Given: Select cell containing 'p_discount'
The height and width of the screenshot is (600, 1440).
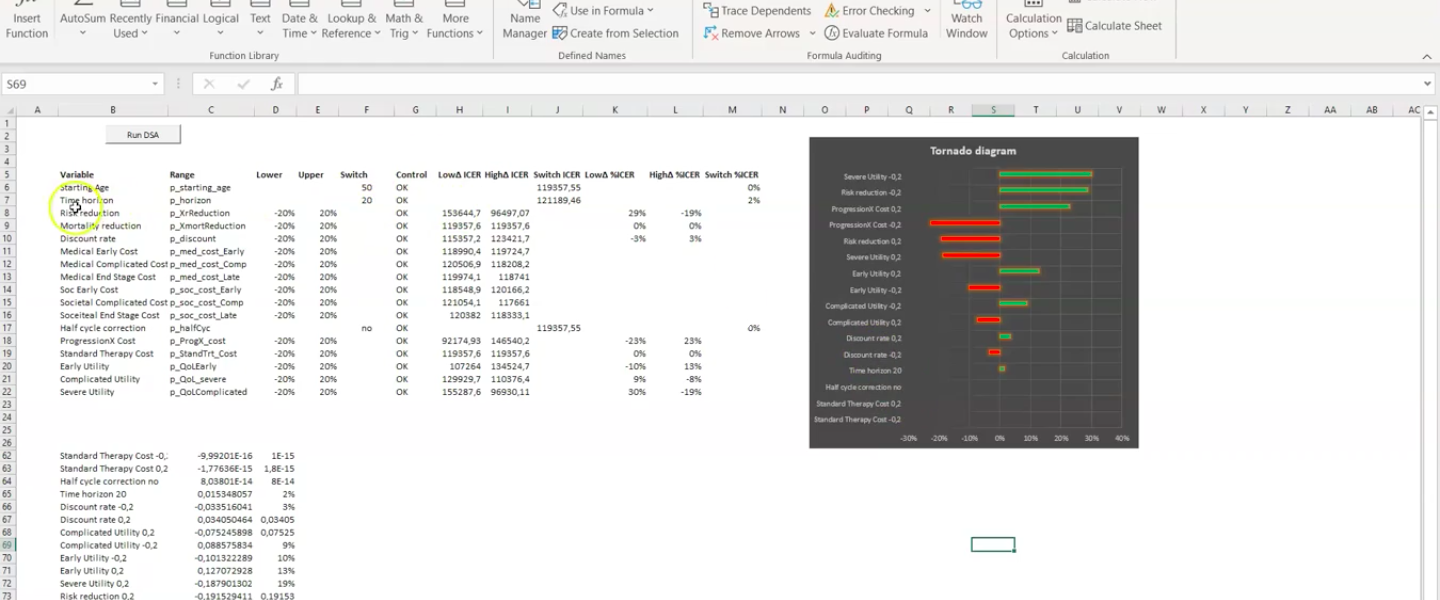Looking at the screenshot, I should click(x=210, y=239).
